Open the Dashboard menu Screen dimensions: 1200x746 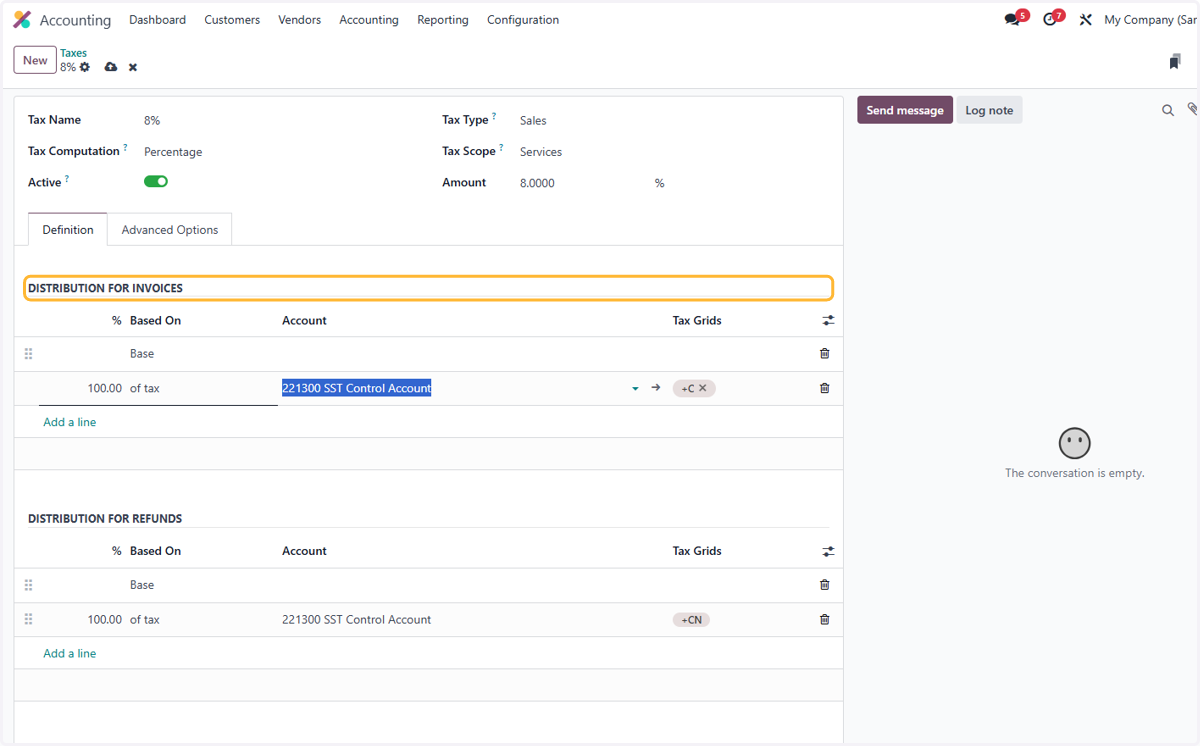pyautogui.click(x=157, y=20)
